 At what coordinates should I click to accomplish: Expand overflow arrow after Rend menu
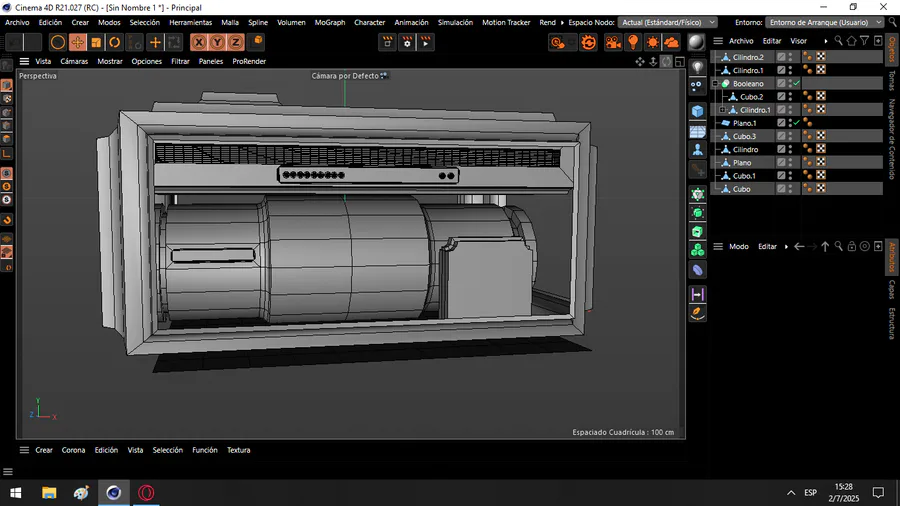pyautogui.click(x=562, y=22)
